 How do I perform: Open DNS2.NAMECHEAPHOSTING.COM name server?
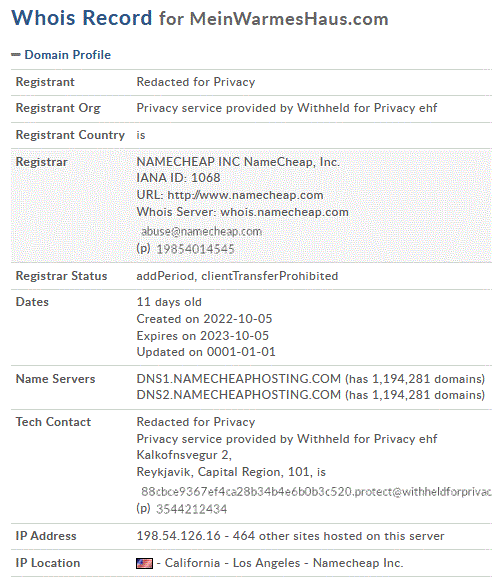click(238, 395)
